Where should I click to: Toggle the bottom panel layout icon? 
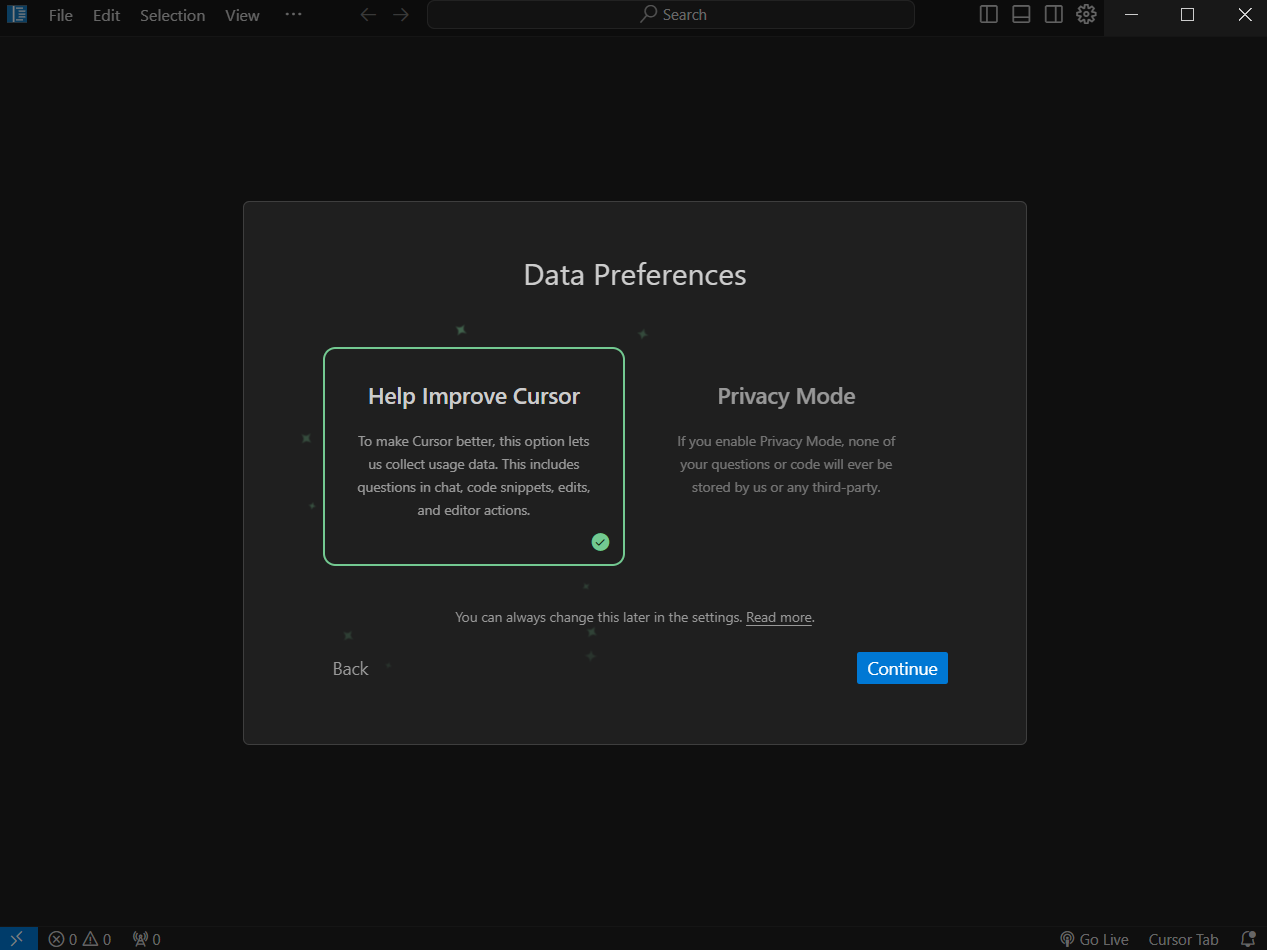click(x=1021, y=15)
